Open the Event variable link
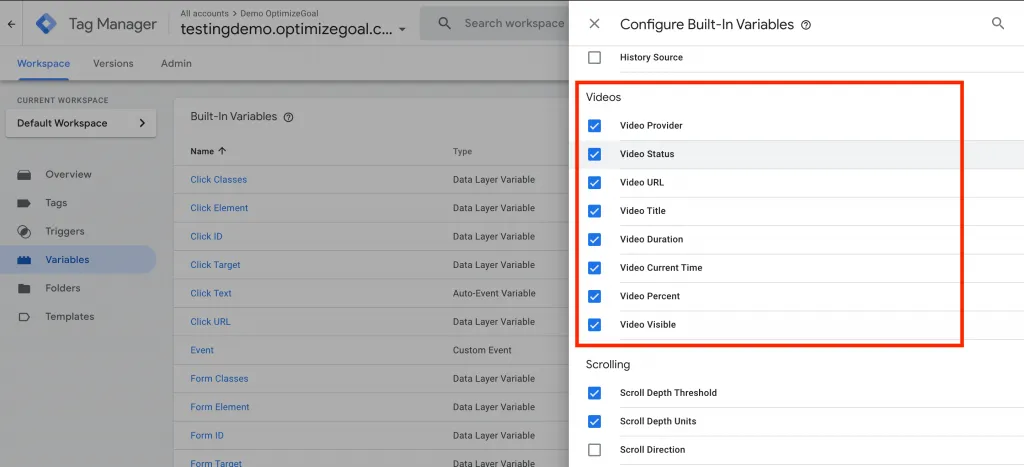Screen dimensions: 1024x467 click(x=202, y=350)
